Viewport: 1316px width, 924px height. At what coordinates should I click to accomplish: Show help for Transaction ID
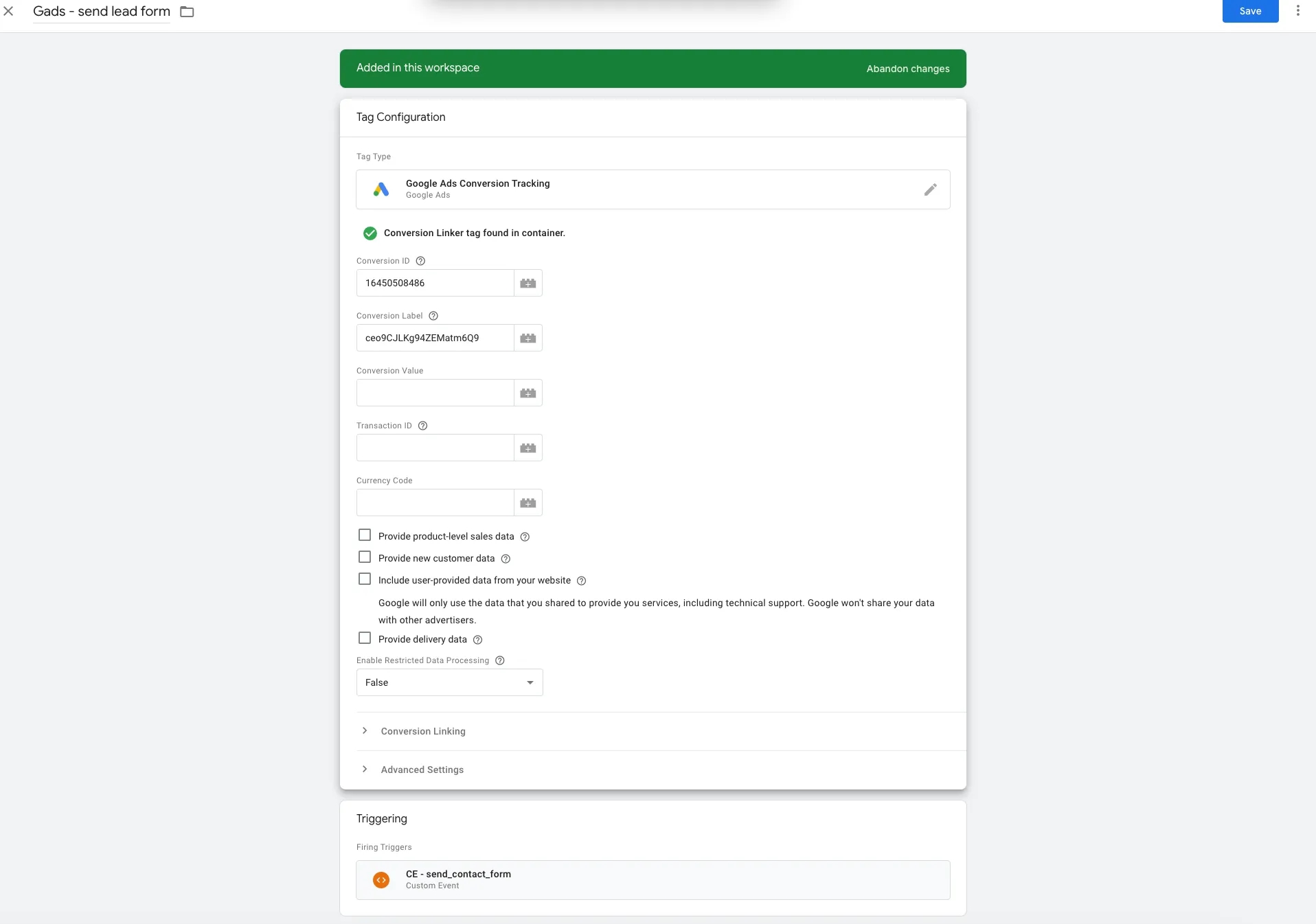click(423, 426)
